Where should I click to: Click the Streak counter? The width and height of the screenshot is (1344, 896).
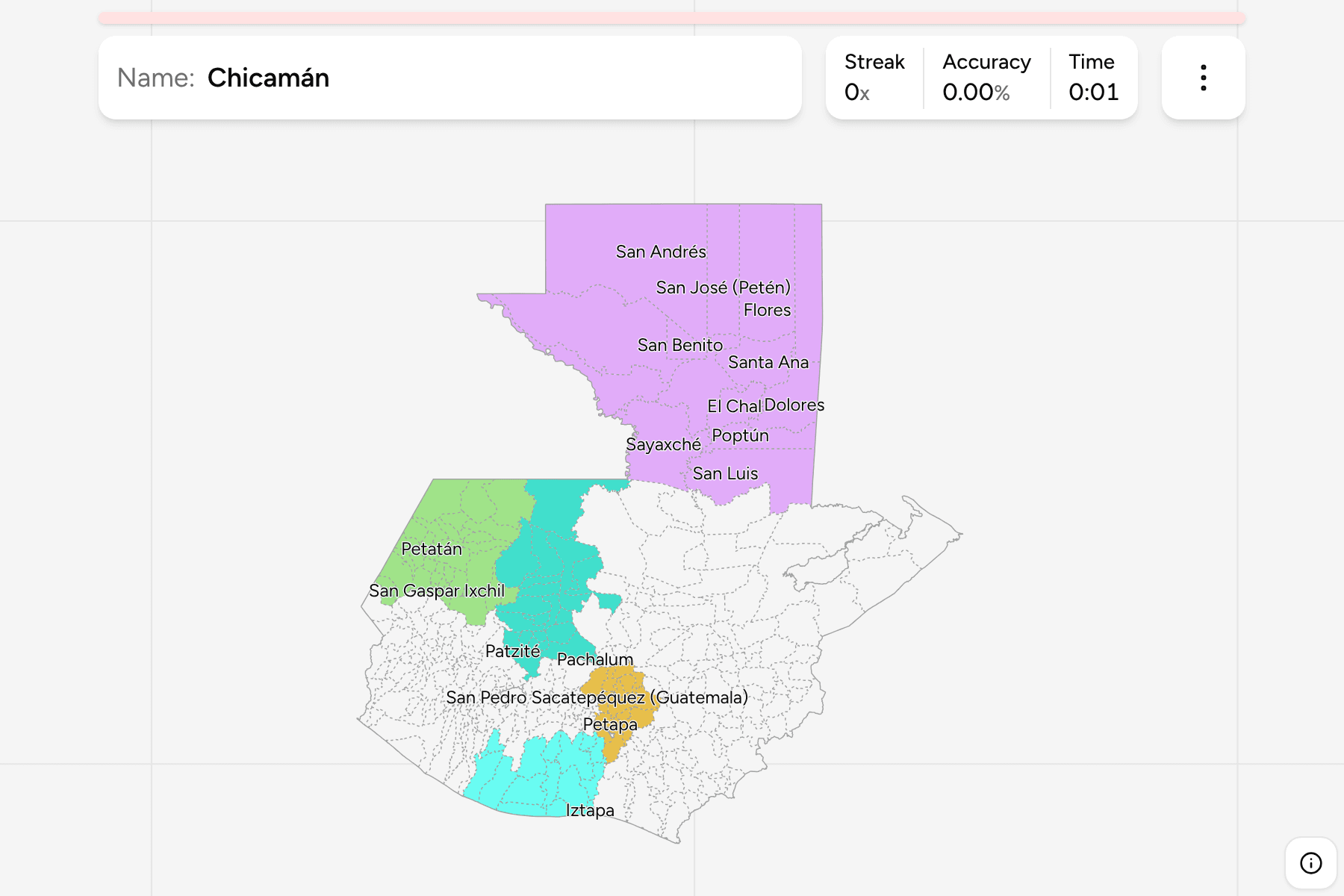coord(874,78)
